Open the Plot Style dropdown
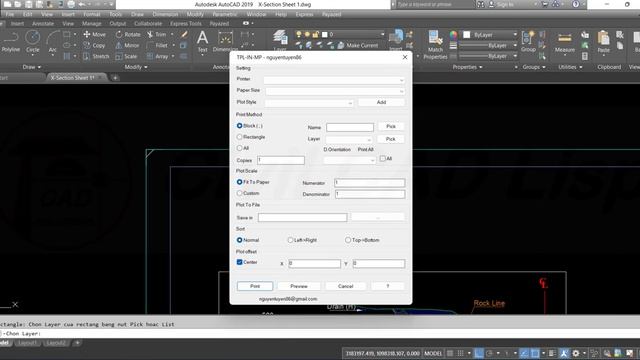640x360 pixels. click(x=309, y=103)
